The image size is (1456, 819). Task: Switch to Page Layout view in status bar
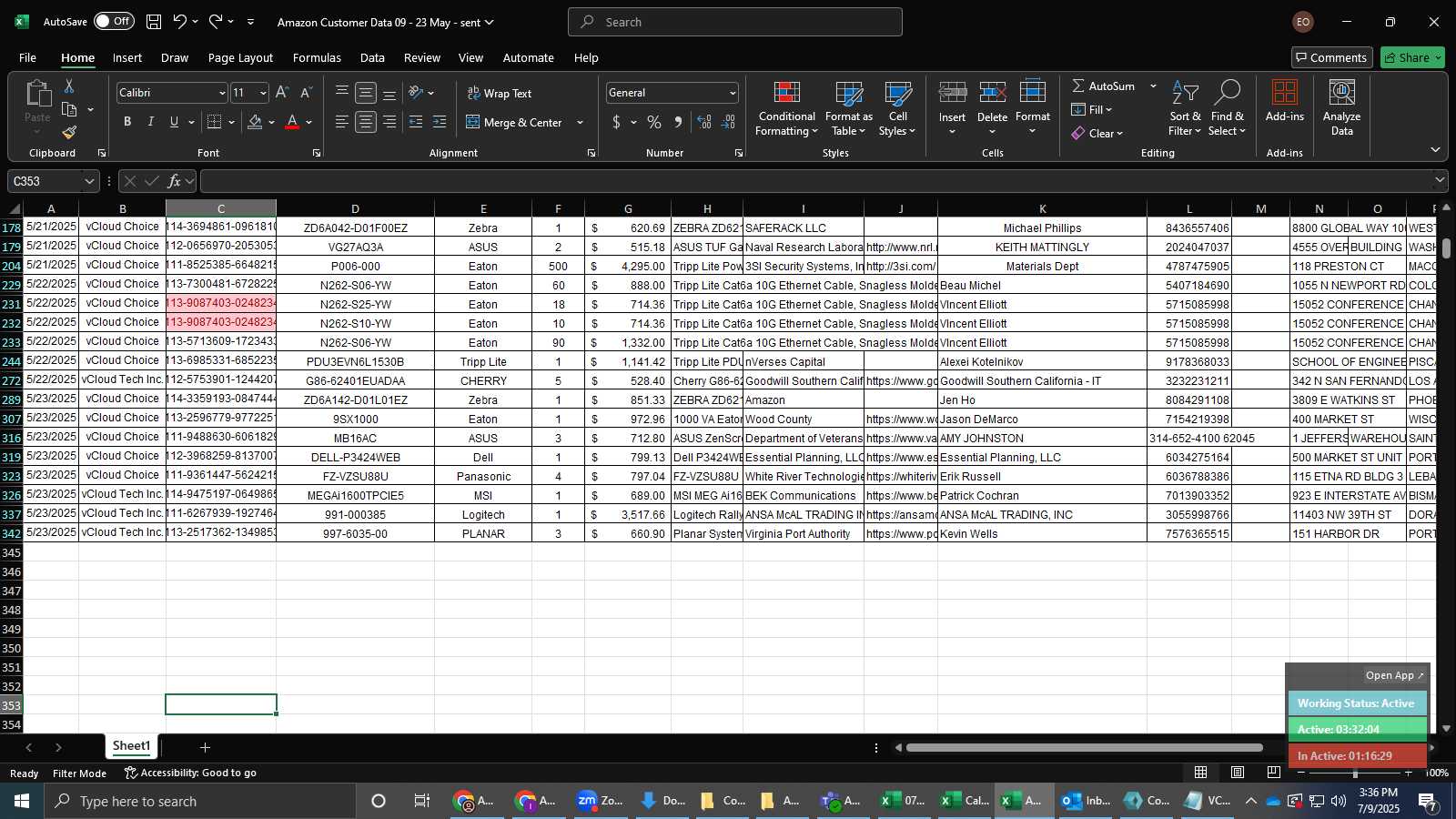point(1238,773)
